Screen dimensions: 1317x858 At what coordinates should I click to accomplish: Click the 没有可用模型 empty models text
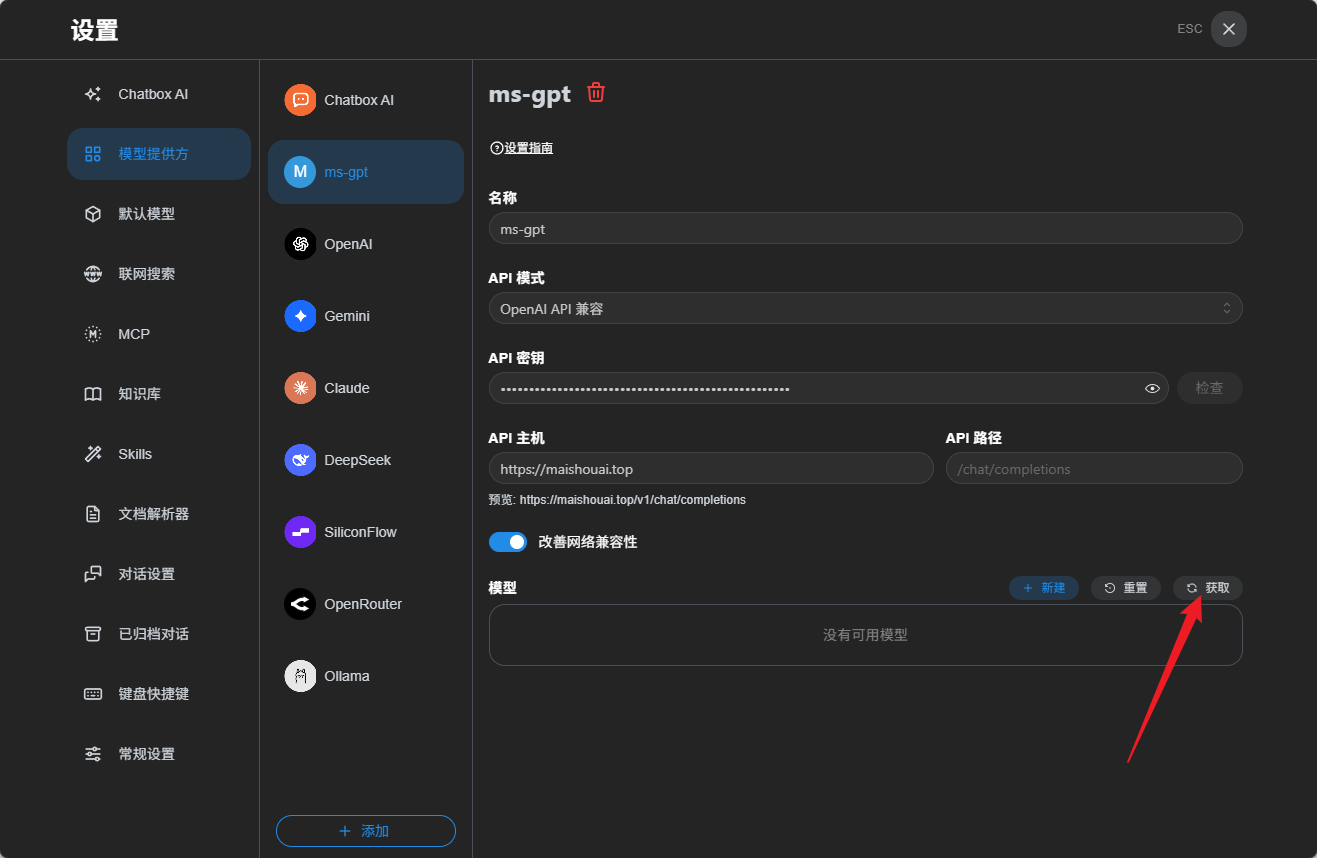tap(865, 635)
